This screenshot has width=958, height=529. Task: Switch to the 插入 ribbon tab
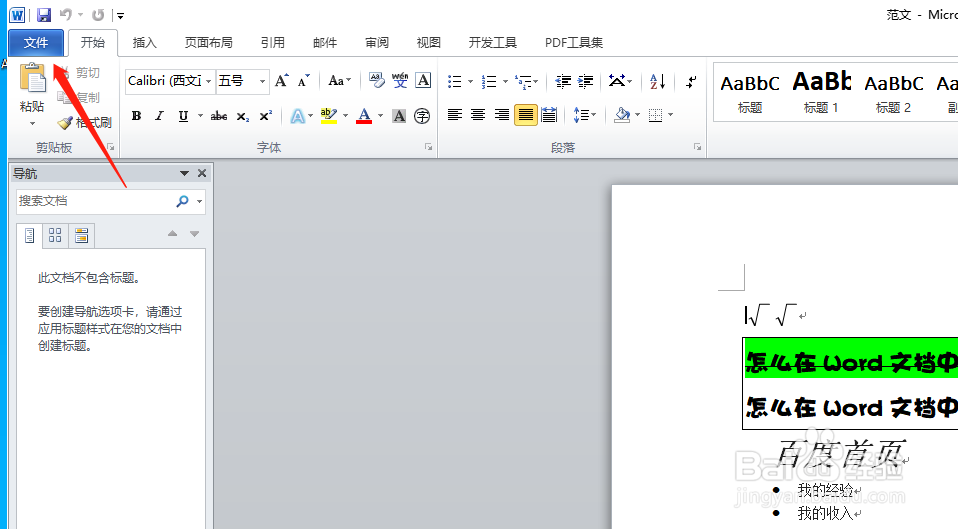coord(145,43)
